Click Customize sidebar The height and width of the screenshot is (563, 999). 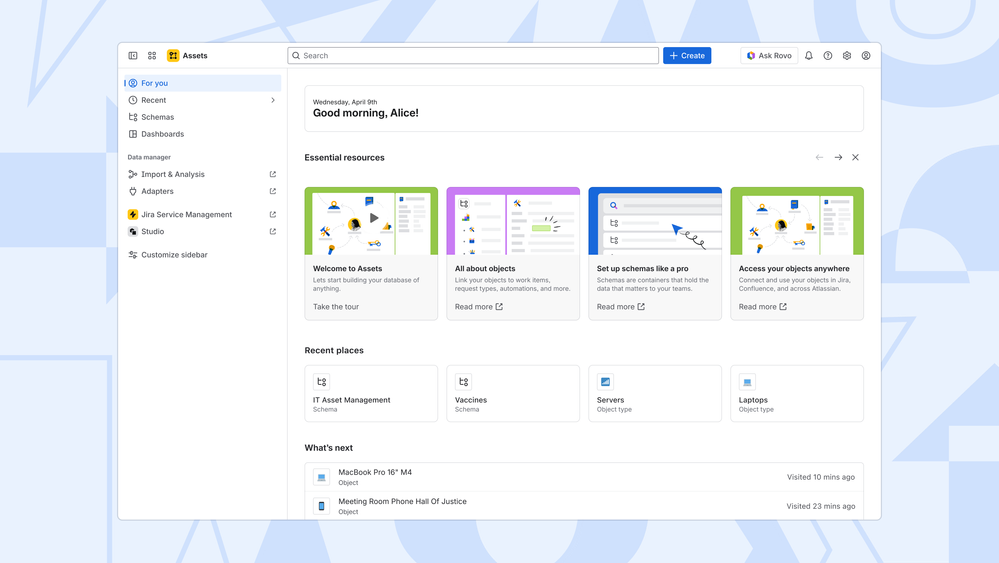pyautogui.click(x=202, y=255)
